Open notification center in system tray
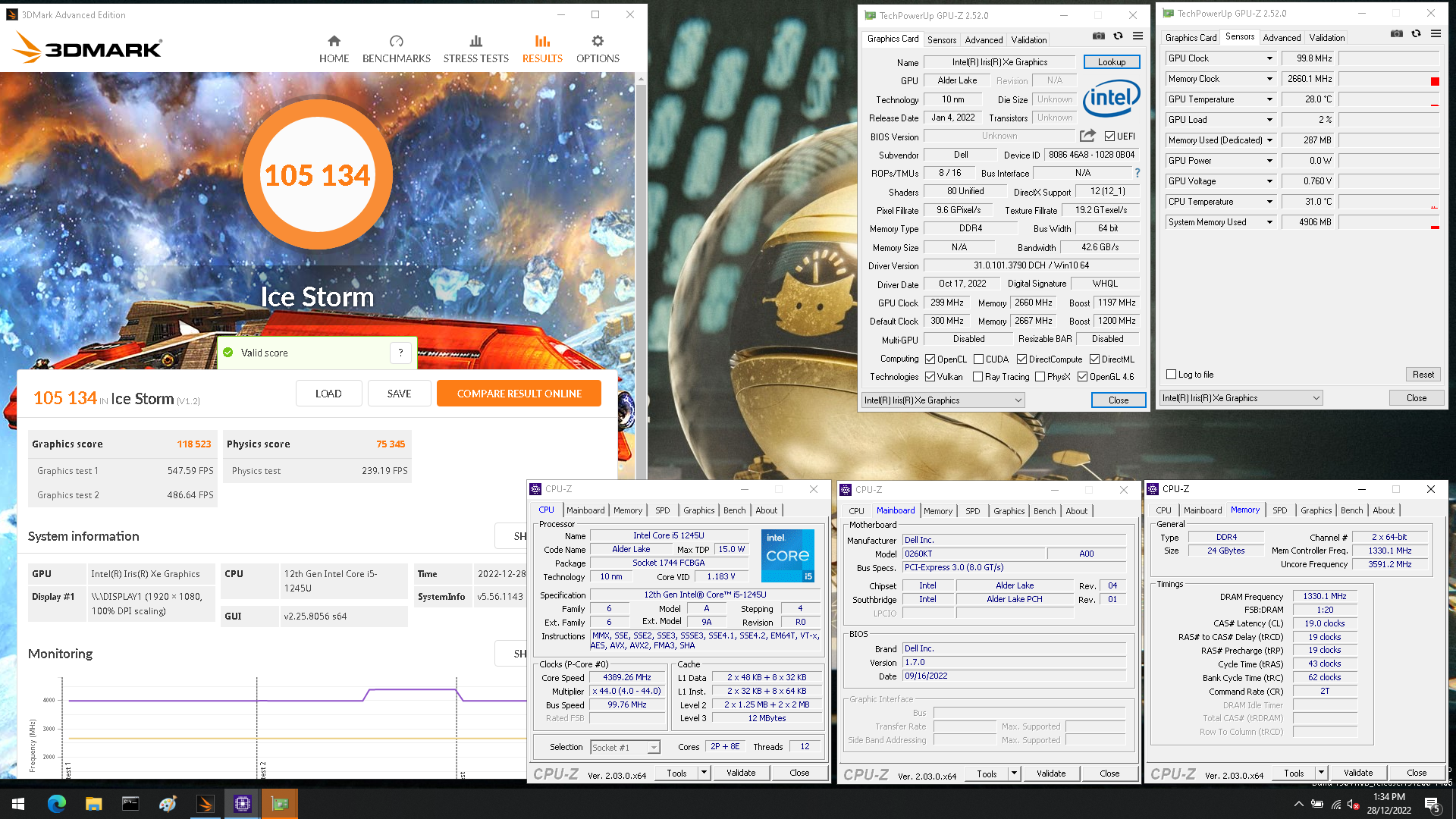 [1432, 804]
